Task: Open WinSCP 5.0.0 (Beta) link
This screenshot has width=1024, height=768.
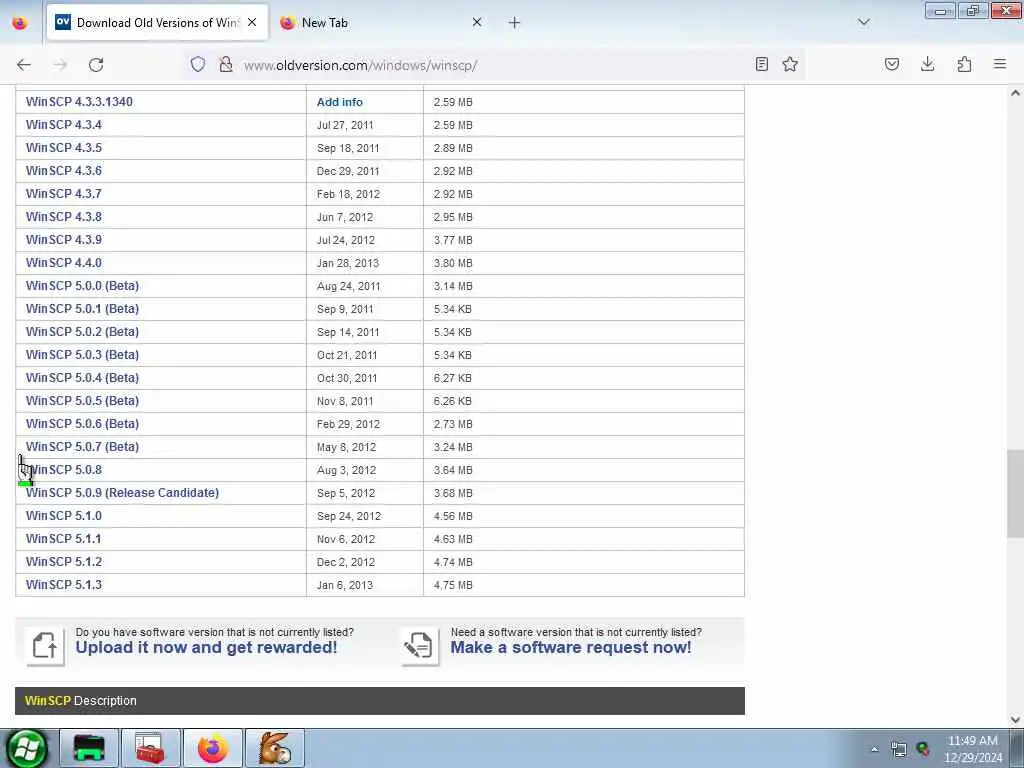Action: 82,285
